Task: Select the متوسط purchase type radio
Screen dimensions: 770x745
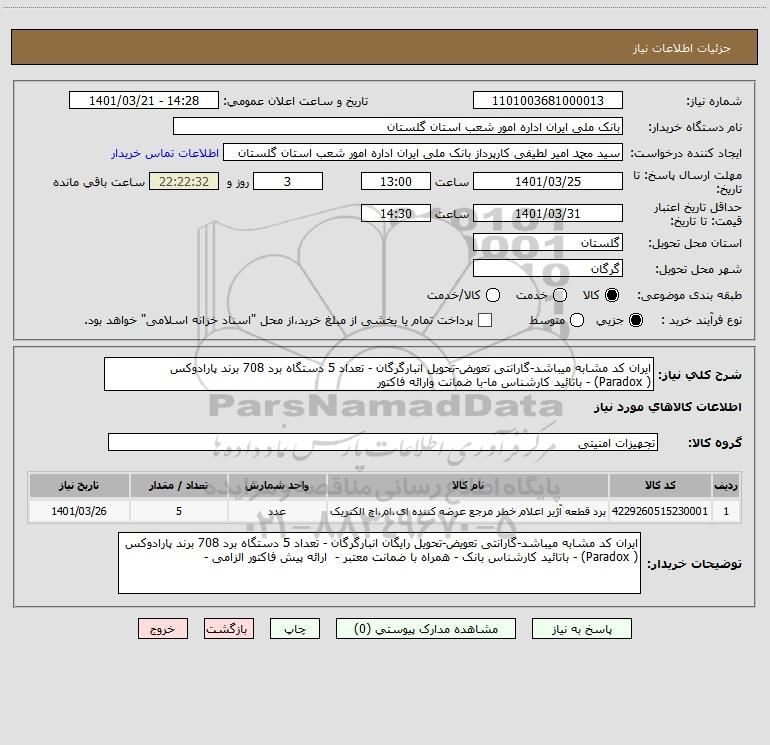Action: point(577,320)
